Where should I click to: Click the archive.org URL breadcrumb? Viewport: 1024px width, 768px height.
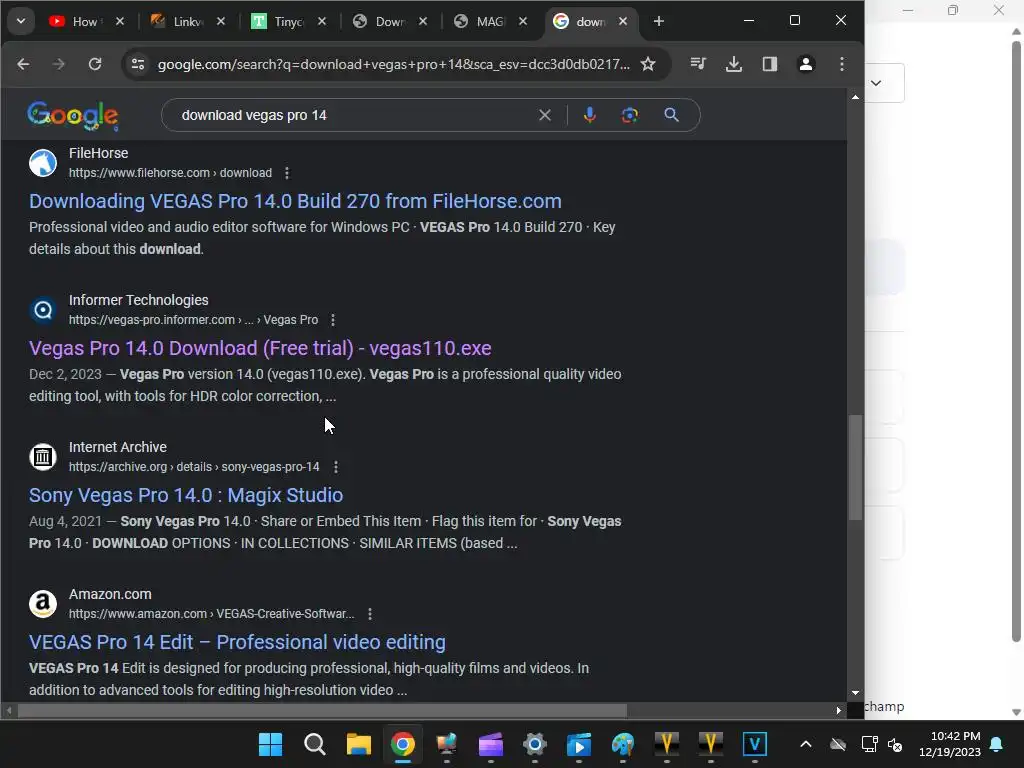[194, 467]
